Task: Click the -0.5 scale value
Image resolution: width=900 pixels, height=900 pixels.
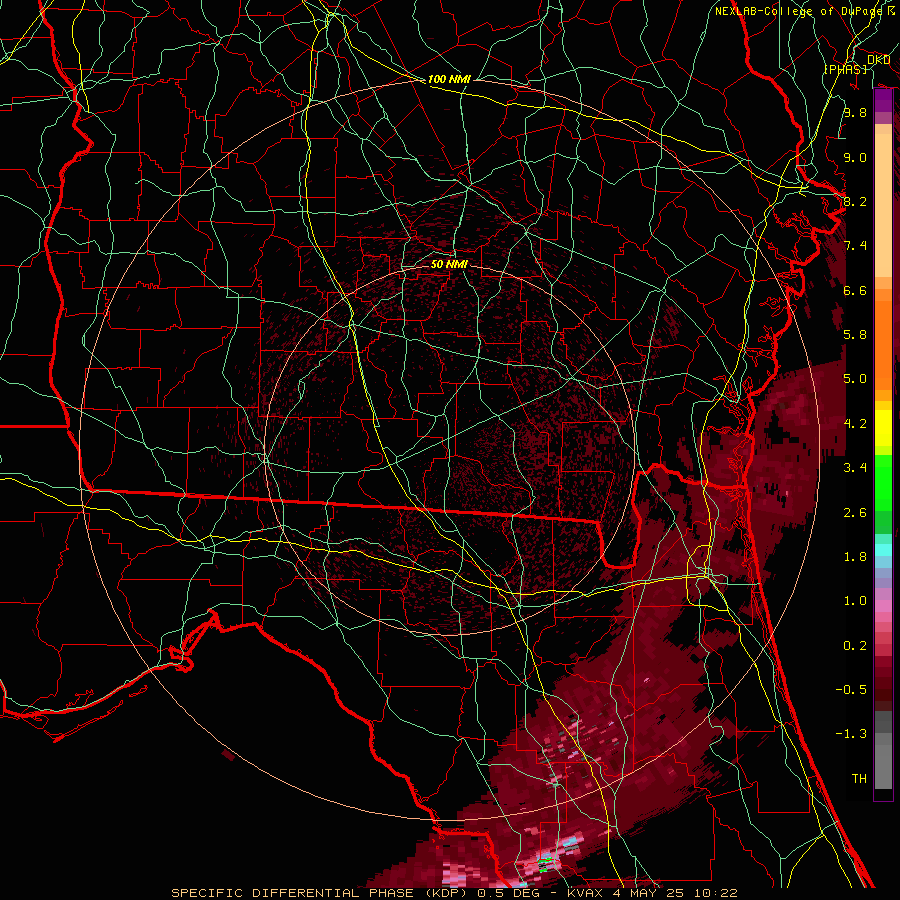Action: click(851, 690)
